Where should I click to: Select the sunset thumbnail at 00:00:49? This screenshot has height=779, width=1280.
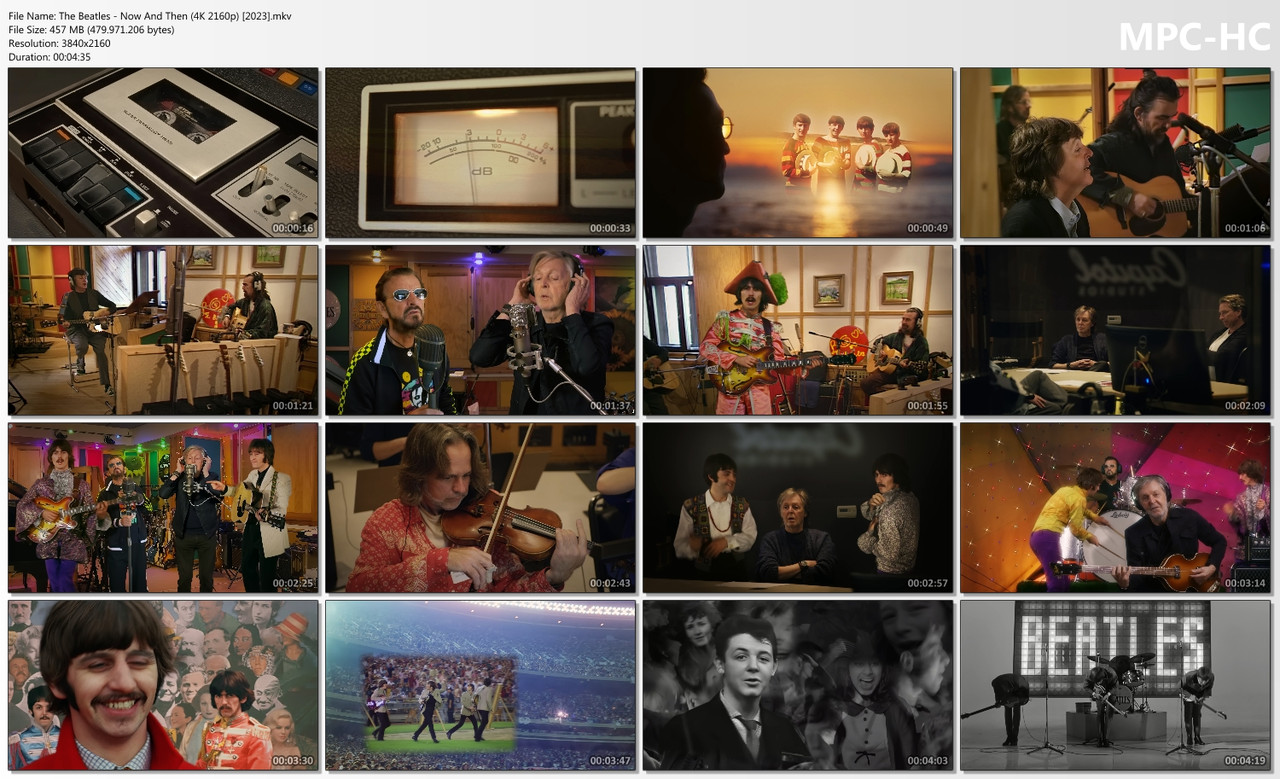(x=798, y=153)
